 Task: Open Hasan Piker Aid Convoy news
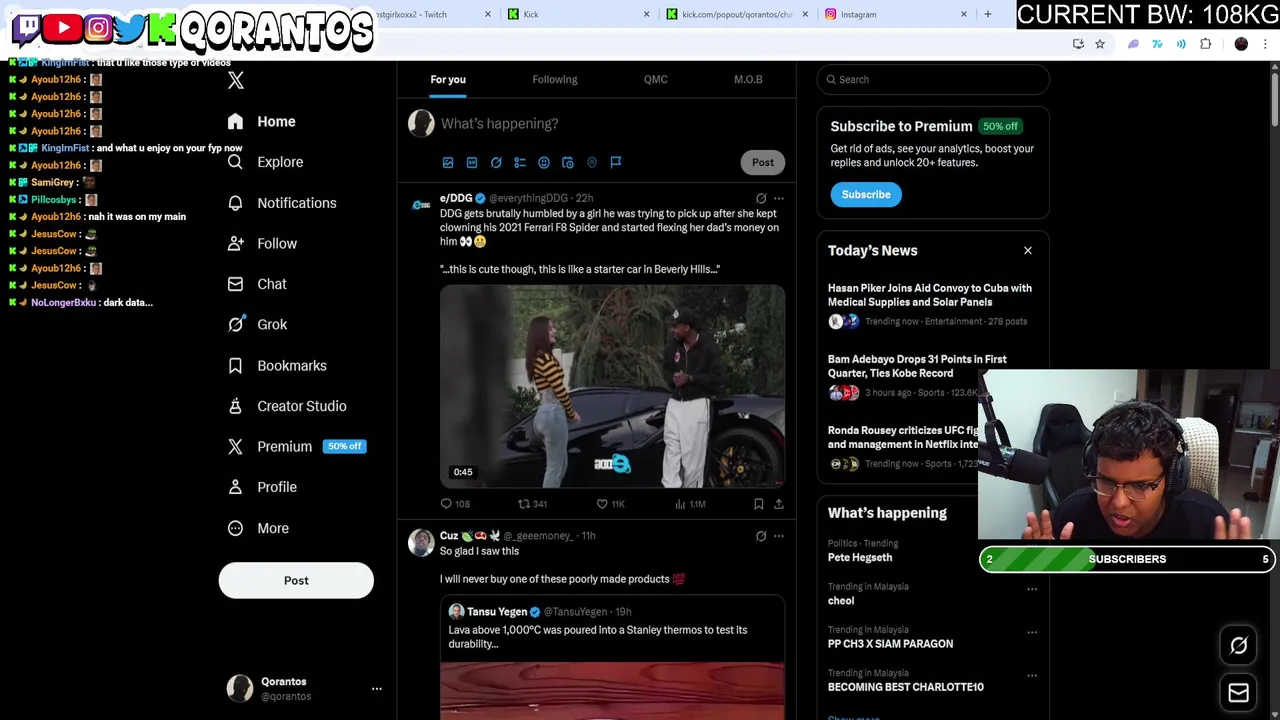[x=930, y=304]
